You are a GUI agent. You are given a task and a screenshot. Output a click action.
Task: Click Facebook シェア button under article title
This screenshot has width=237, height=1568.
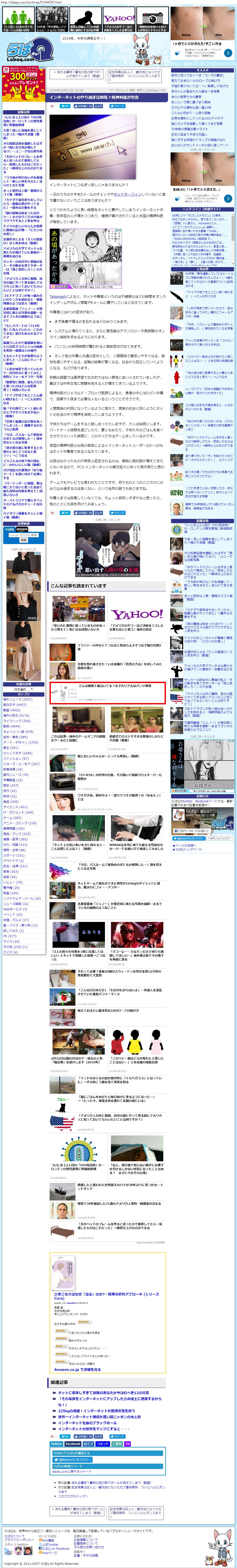pos(98,106)
